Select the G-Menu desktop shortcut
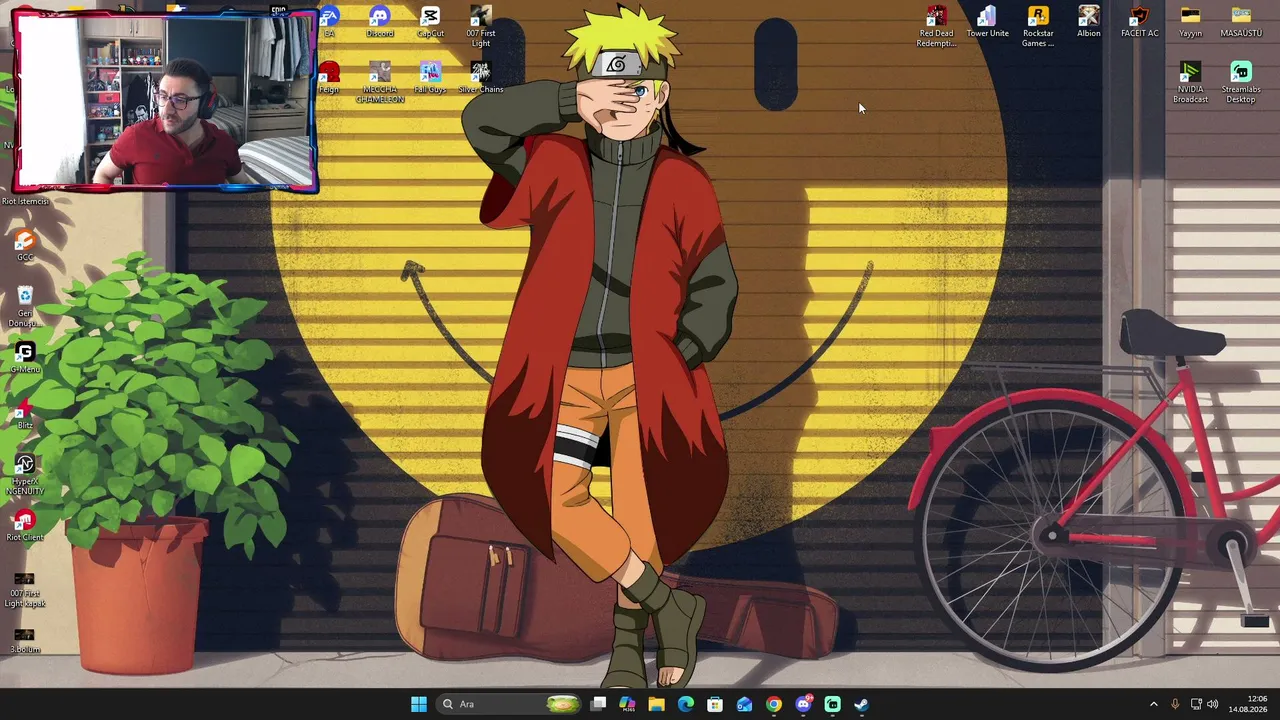 click(25, 358)
